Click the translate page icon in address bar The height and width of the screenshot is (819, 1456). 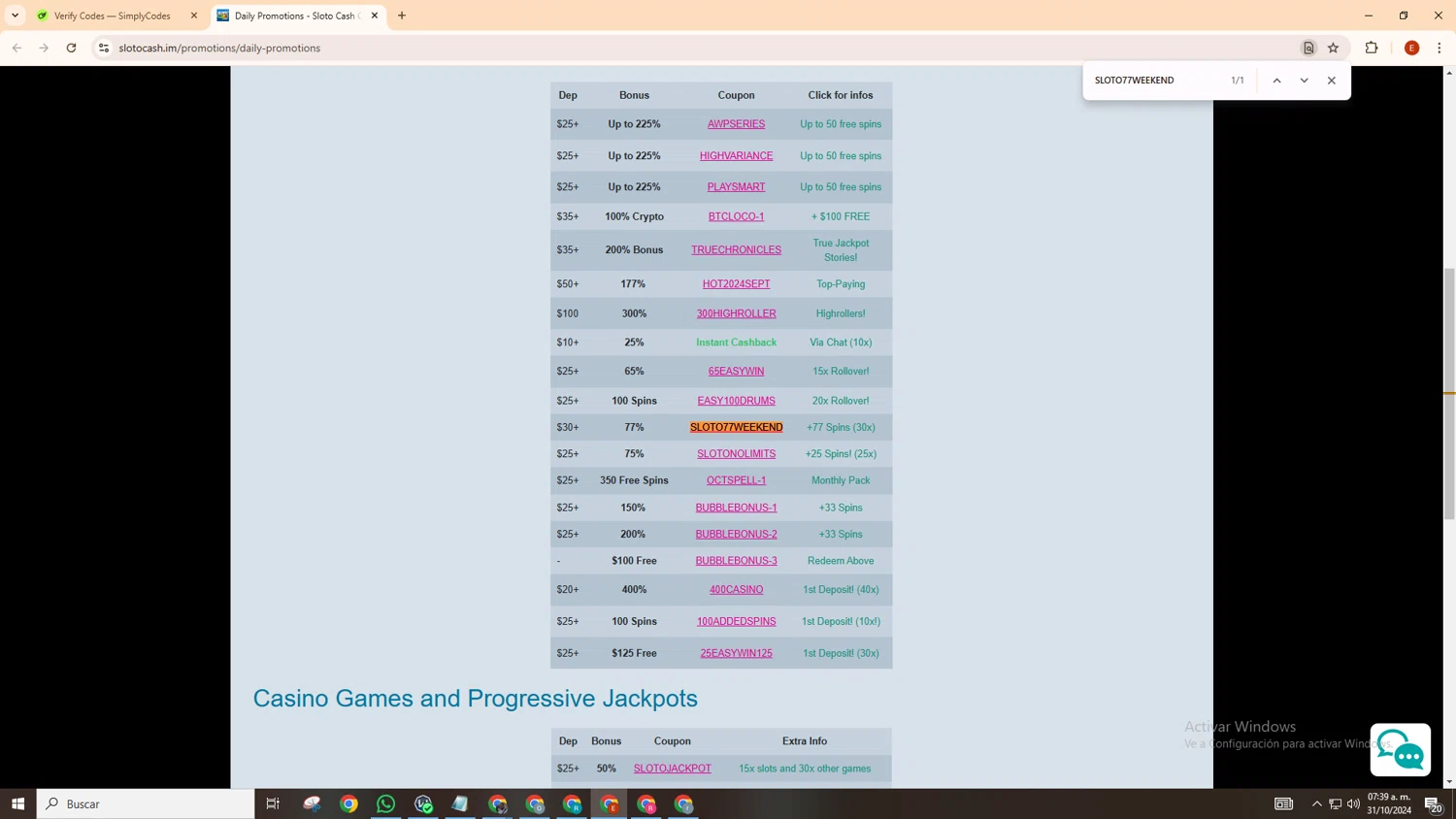[1308, 48]
